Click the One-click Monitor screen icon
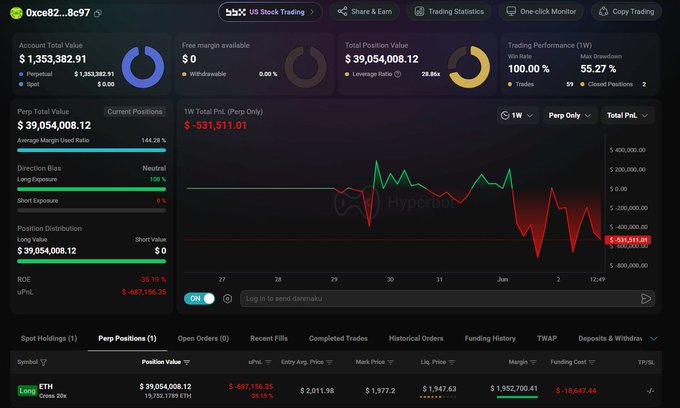 coord(511,11)
